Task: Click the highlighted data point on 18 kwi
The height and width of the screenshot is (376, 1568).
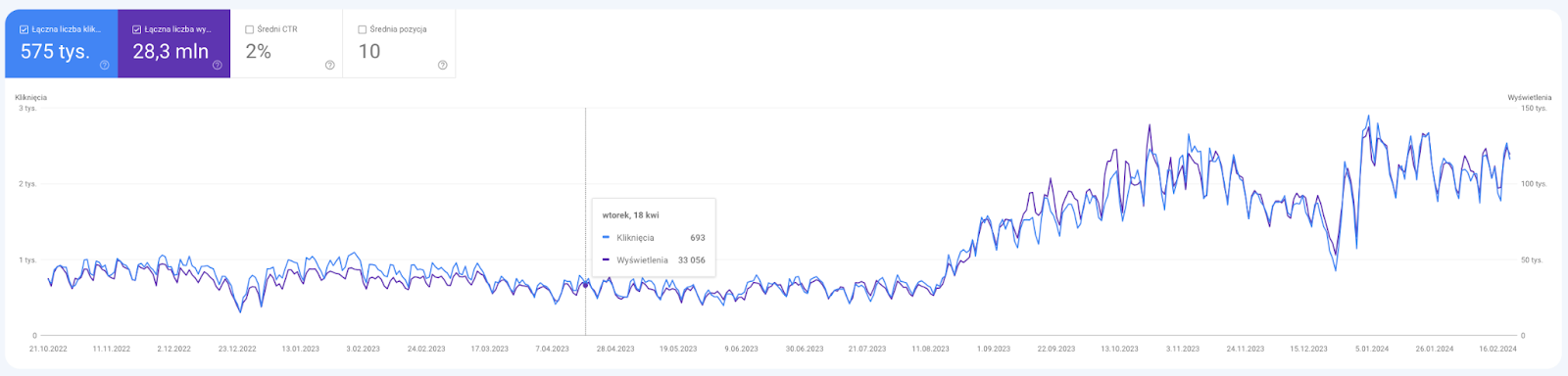Action: (586, 285)
